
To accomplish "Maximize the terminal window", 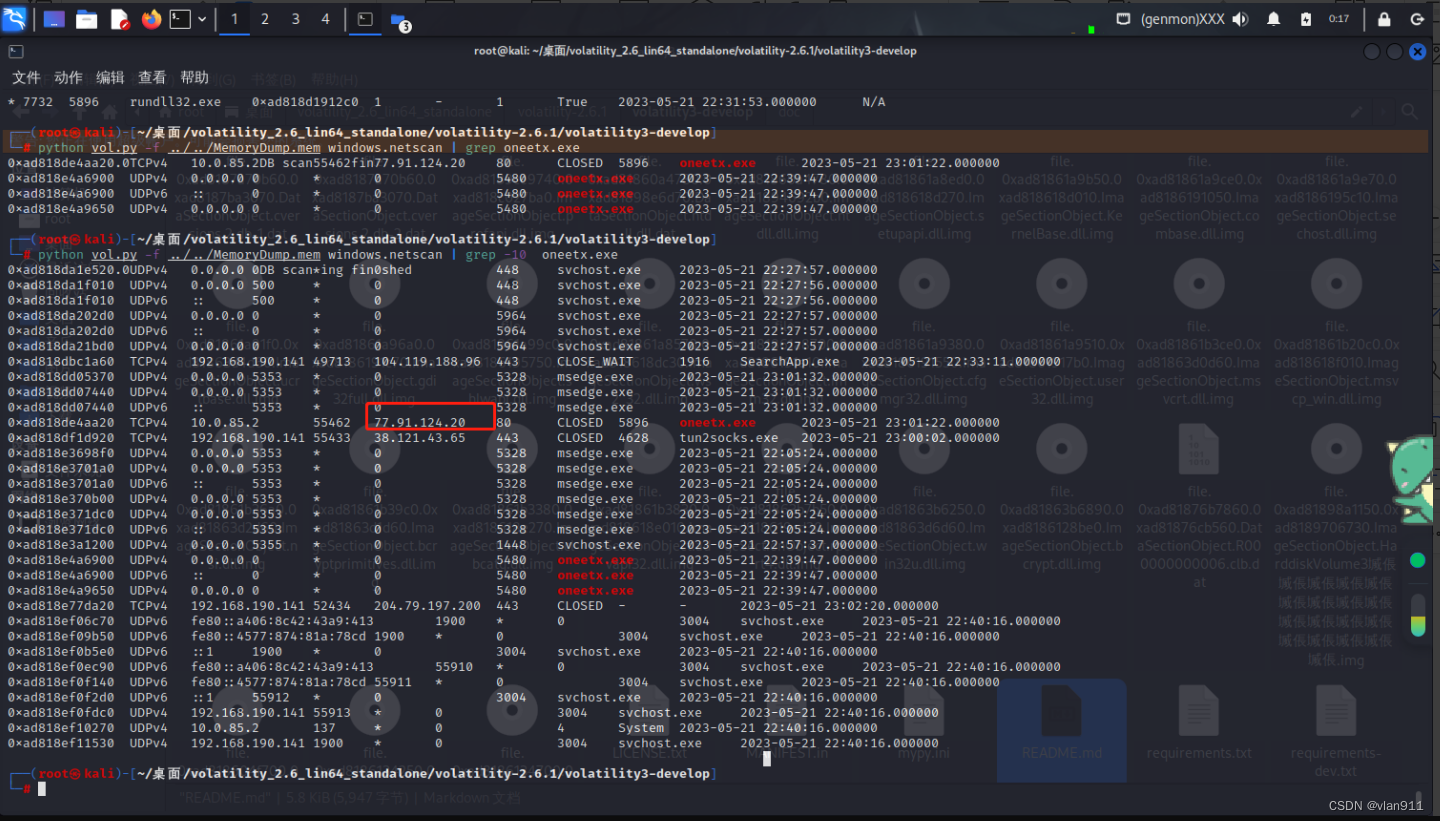I will 1395,51.
